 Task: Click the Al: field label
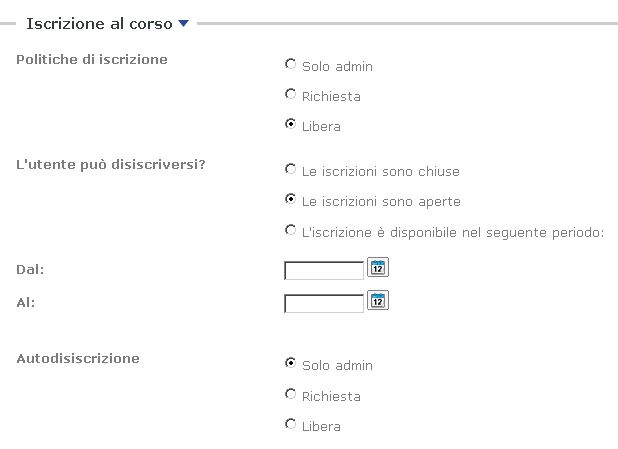point(27,301)
